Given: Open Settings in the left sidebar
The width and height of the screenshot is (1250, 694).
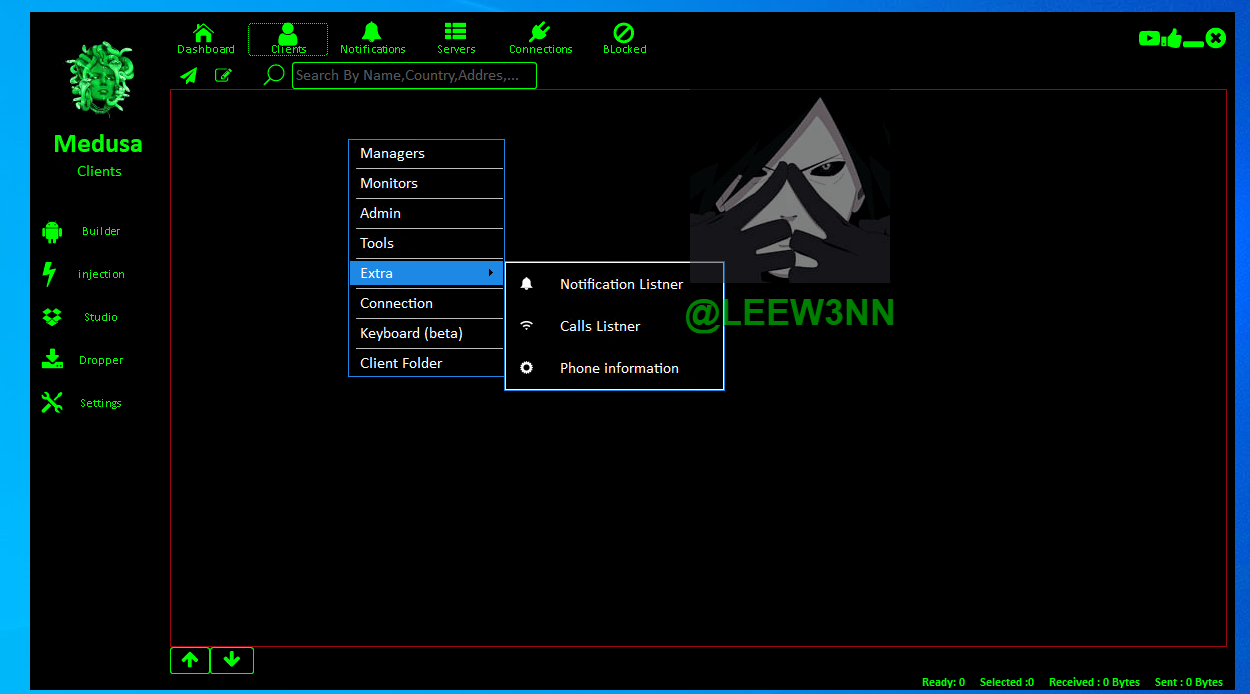Looking at the screenshot, I should point(100,403).
